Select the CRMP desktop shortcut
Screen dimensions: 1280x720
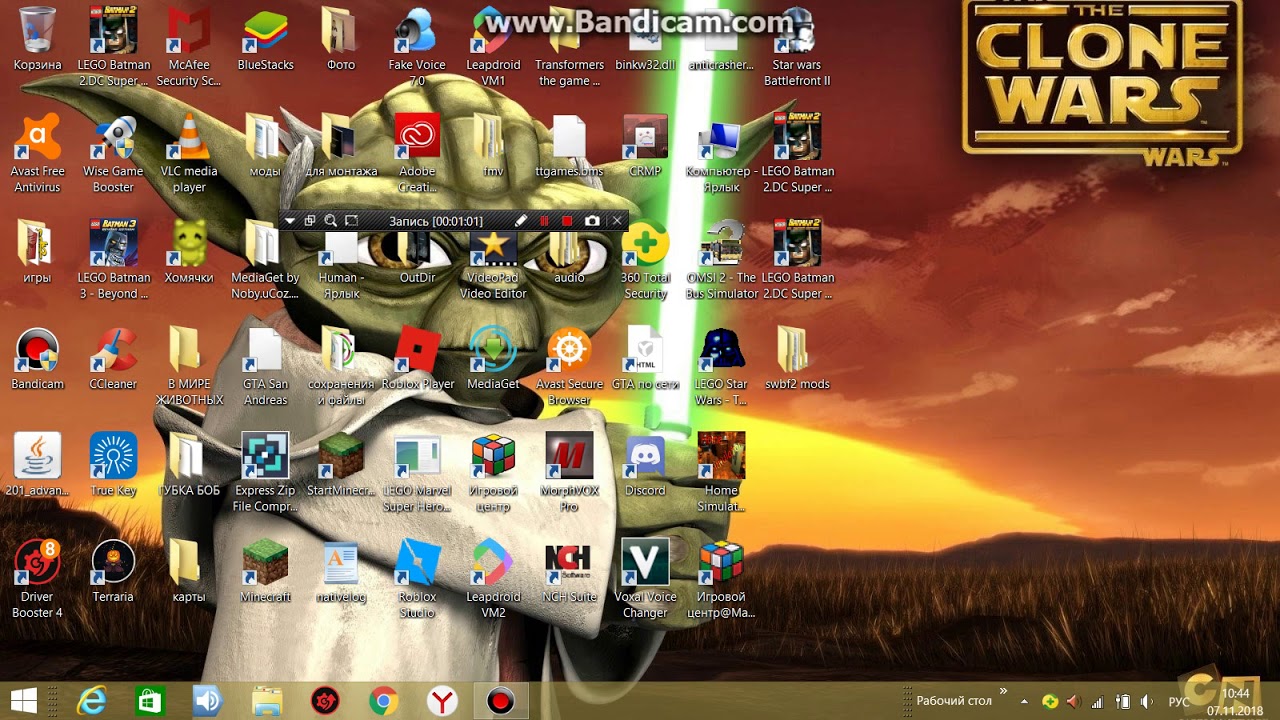click(x=645, y=147)
